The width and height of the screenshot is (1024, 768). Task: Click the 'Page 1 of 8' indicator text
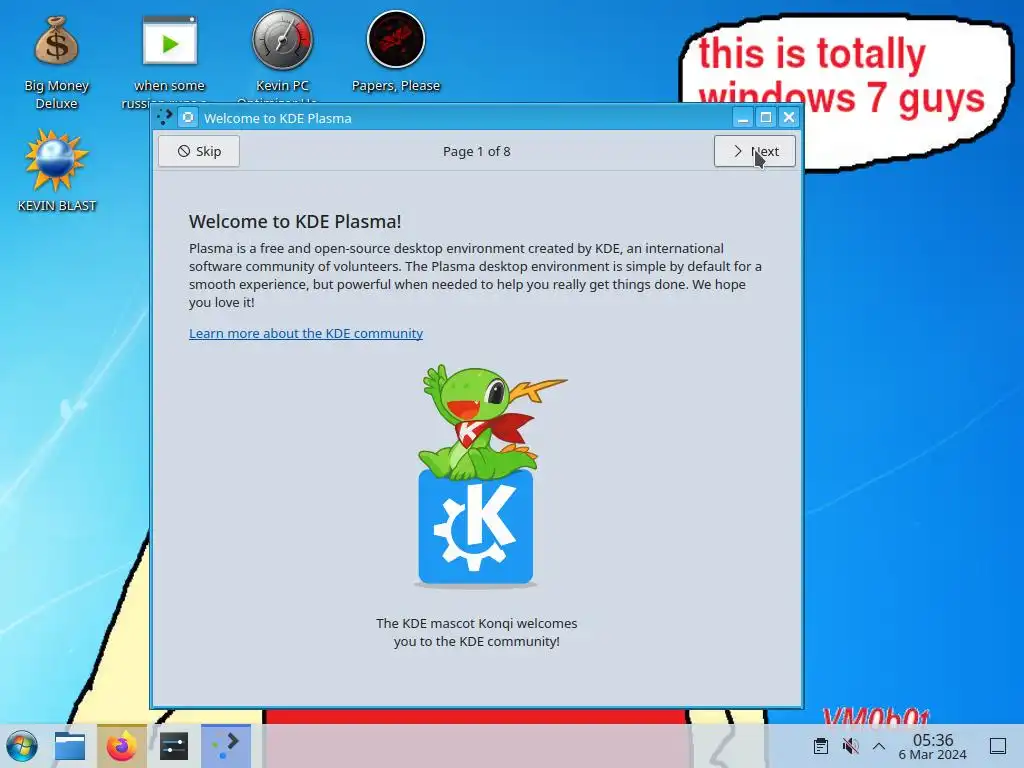[477, 152]
